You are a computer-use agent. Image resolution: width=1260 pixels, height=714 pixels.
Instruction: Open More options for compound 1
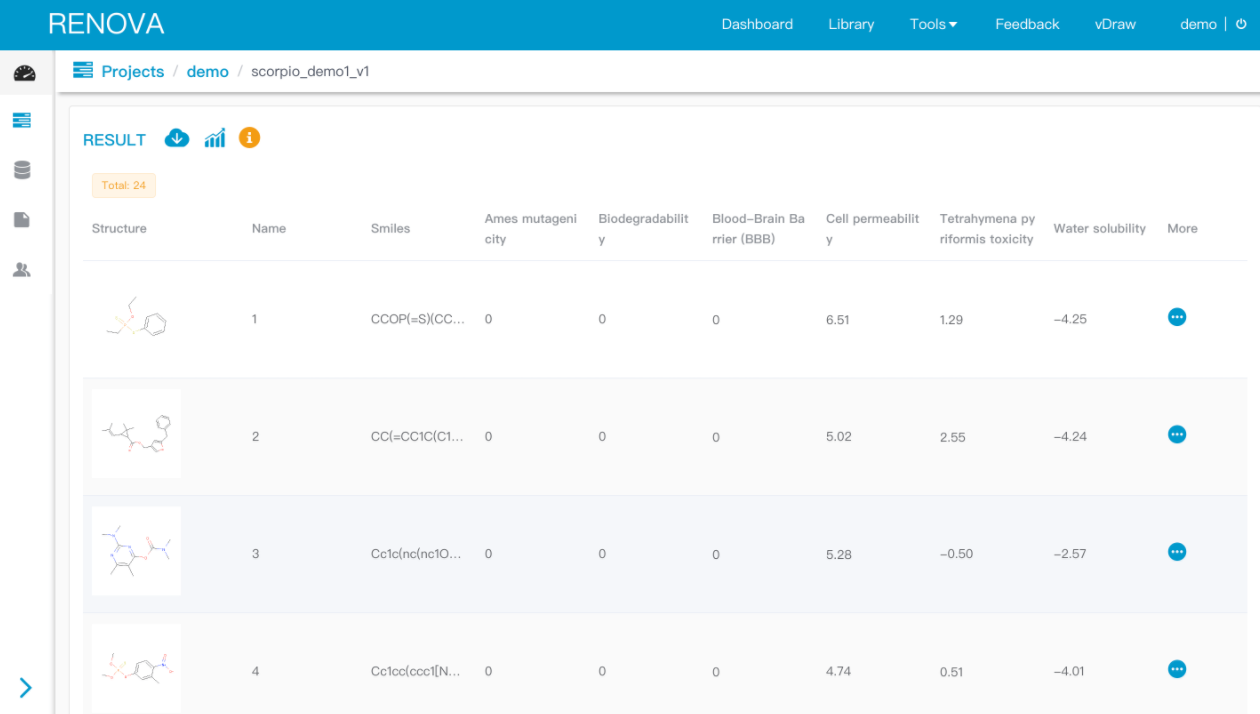coord(1177,317)
